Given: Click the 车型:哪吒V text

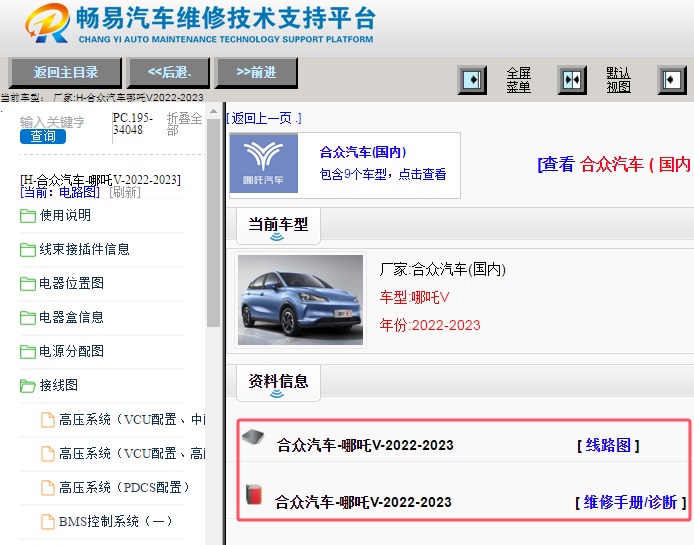Looking at the screenshot, I should click(x=414, y=298).
